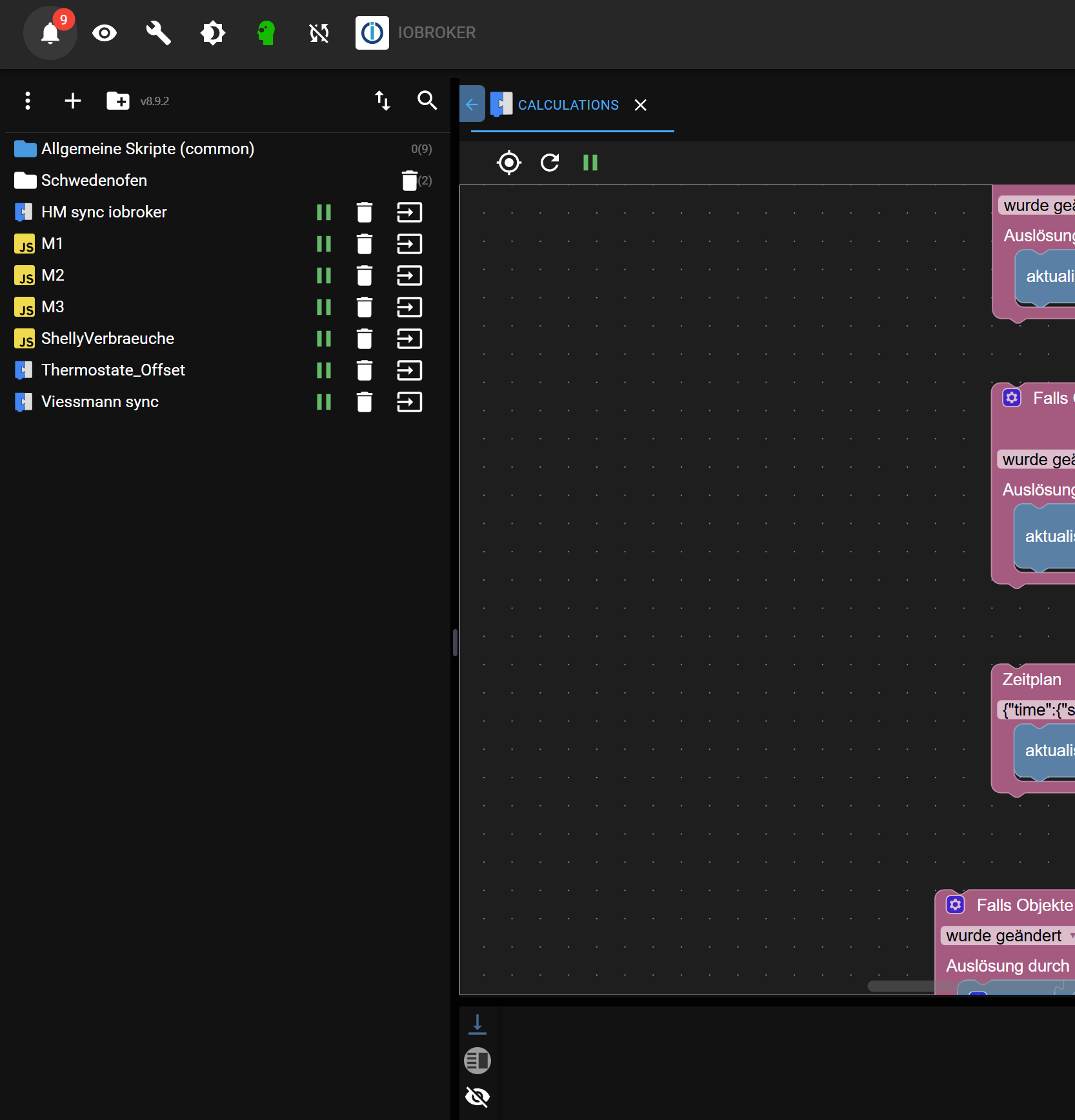Create a new folder in script list

117,101
